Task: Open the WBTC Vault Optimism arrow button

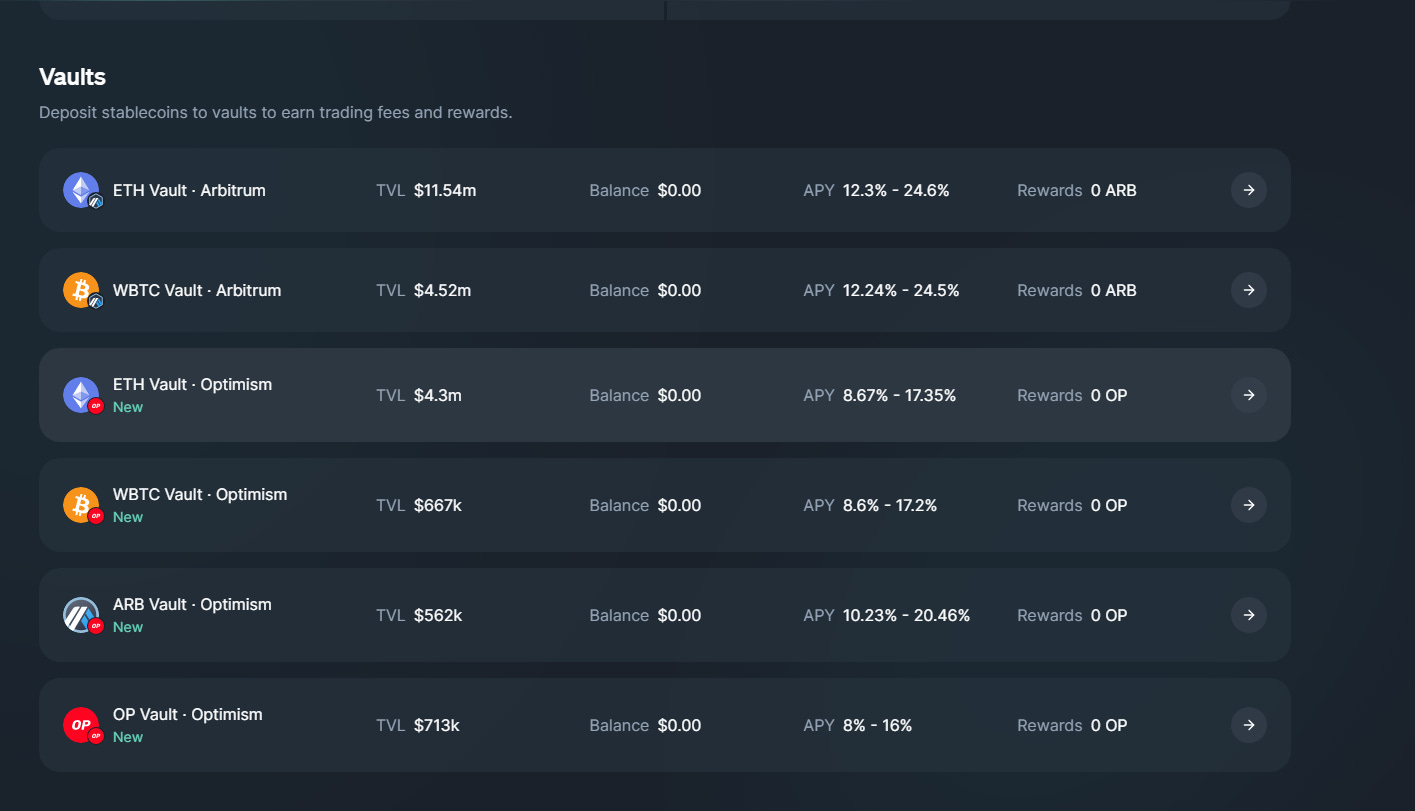Action: (x=1249, y=505)
